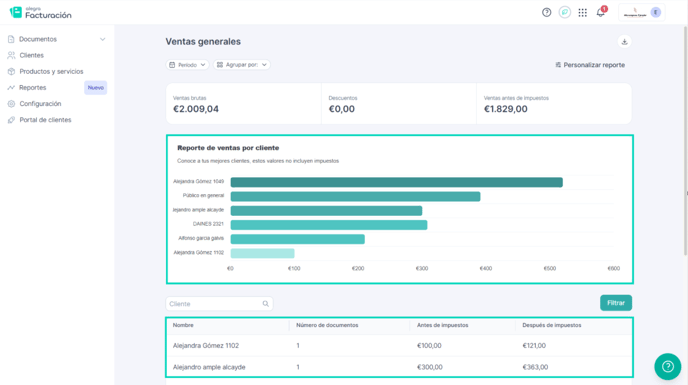Click the Filtrar button

(x=616, y=303)
